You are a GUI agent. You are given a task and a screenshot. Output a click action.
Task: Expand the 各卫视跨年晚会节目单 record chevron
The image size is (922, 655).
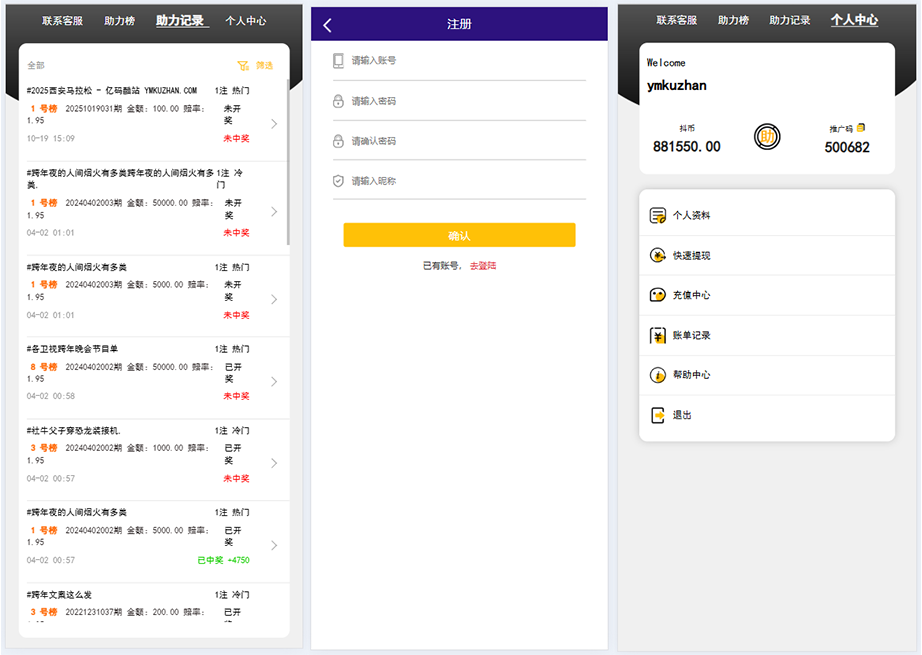pyautogui.click(x=274, y=380)
